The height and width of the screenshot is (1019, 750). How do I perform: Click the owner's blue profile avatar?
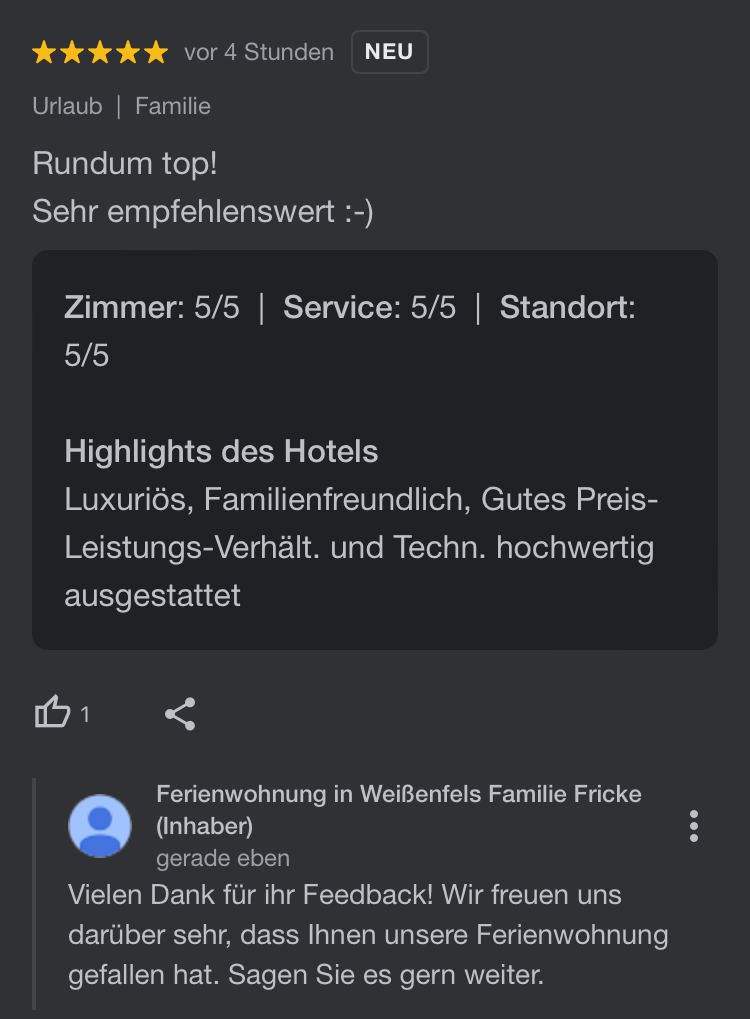(x=99, y=826)
